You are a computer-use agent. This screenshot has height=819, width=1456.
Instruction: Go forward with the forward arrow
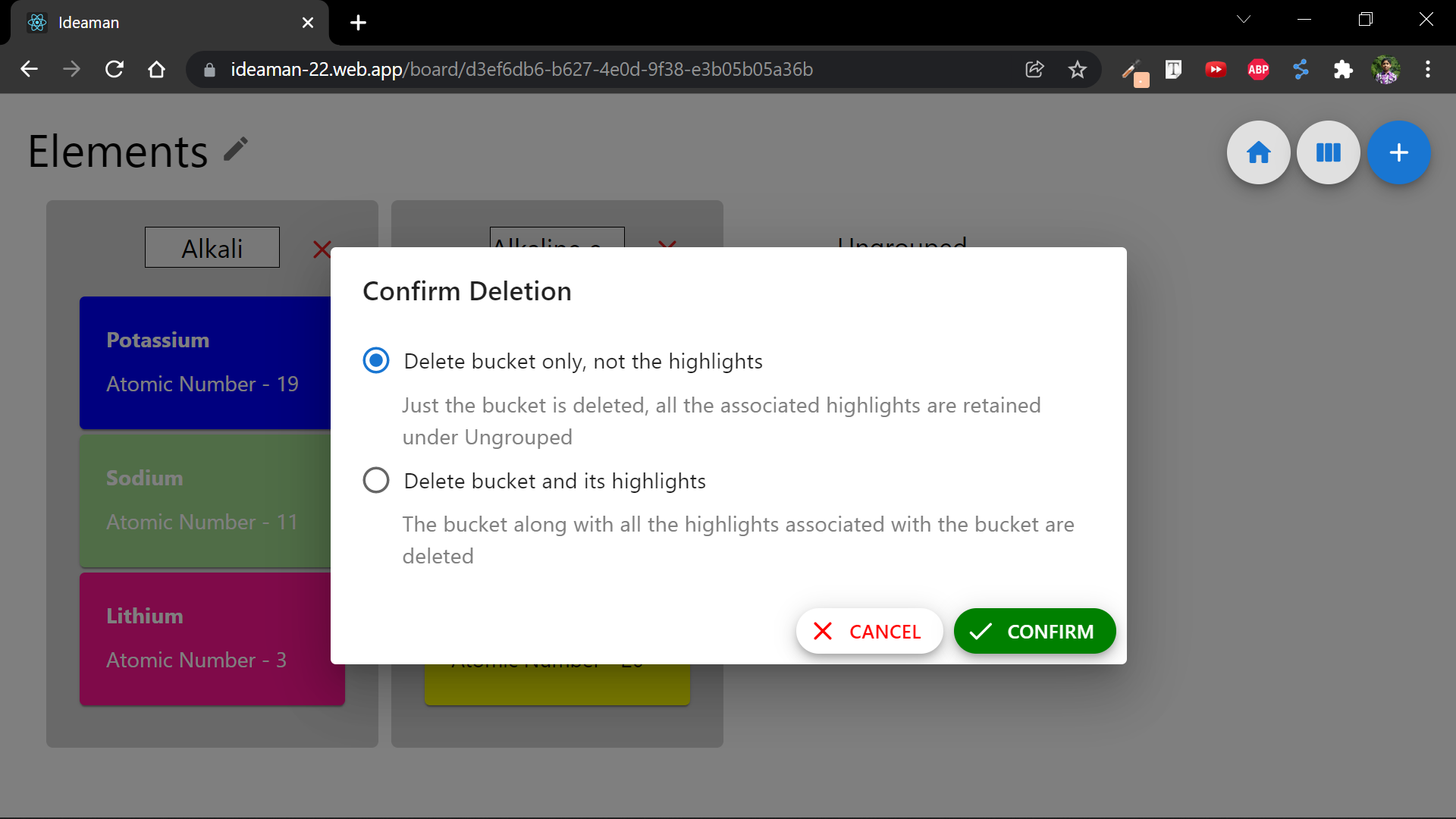click(x=71, y=69)
